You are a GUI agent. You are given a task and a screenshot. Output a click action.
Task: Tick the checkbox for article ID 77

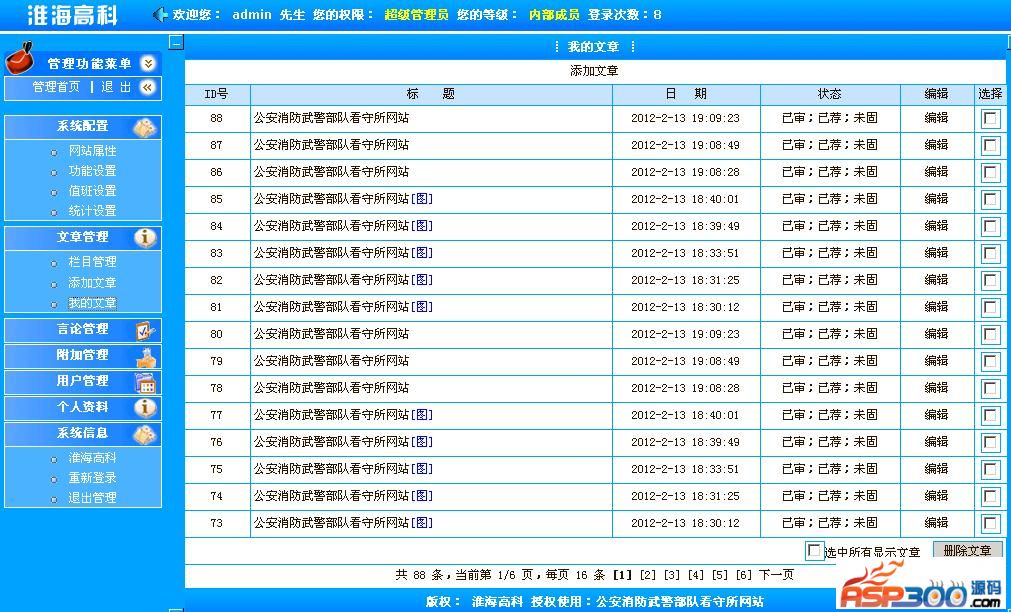[x=990, y=415]
